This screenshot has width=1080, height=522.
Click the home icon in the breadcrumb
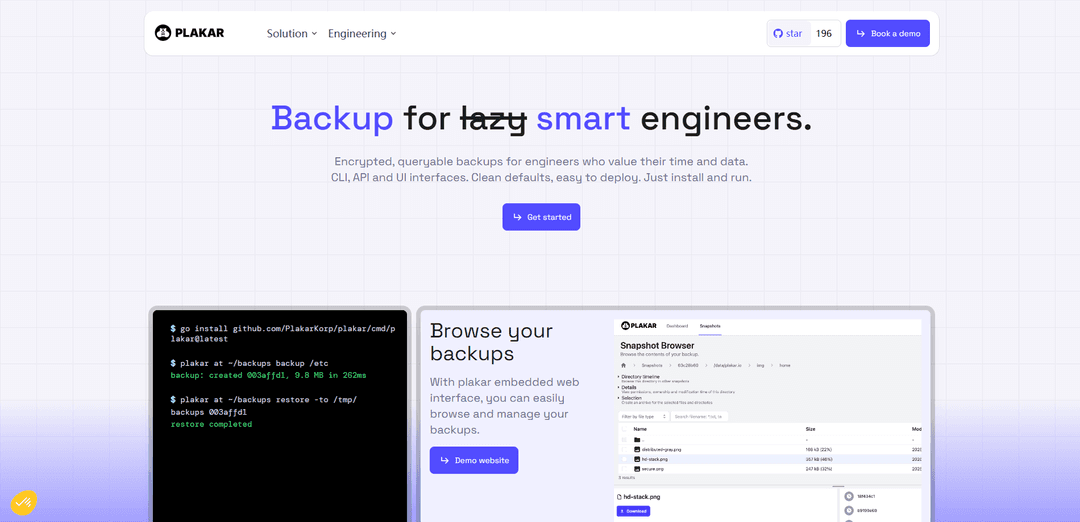[x=623, y=365]
